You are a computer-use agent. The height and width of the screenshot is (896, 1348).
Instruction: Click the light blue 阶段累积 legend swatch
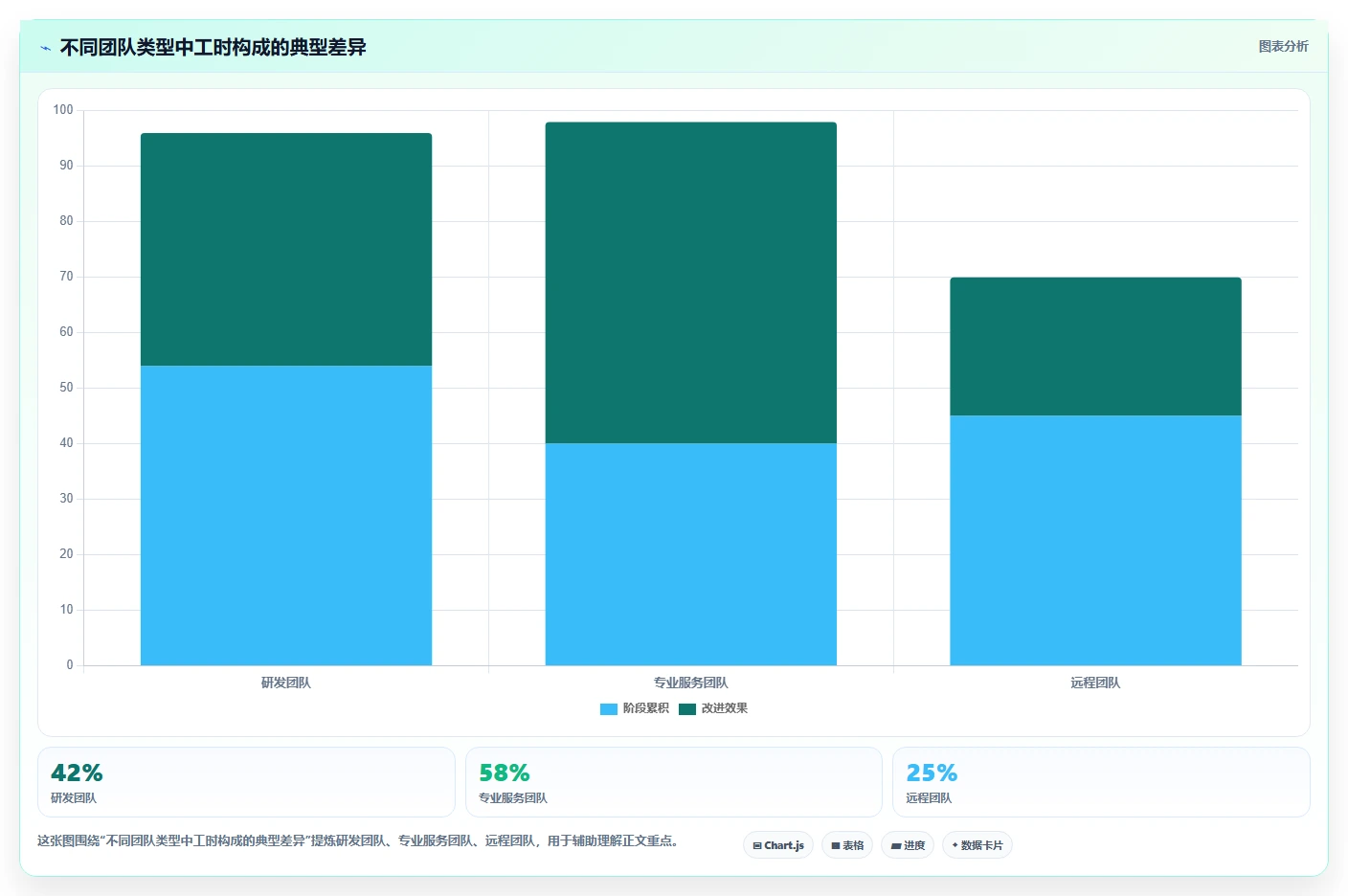609,709
